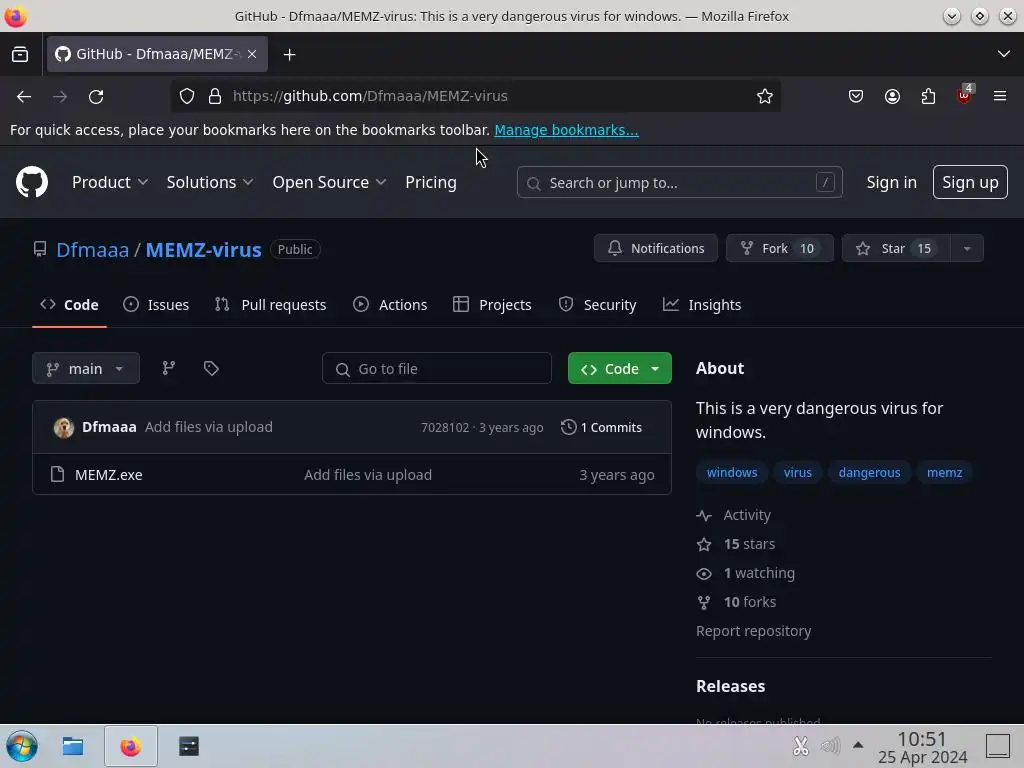This screenshot has width=1024, height=768.
Task: Expand the Product menu
Action: point(110,182)
